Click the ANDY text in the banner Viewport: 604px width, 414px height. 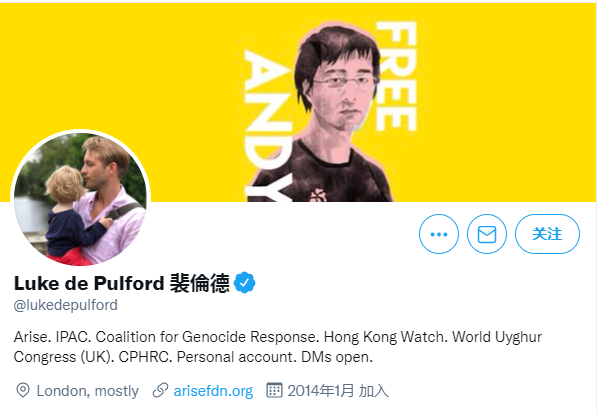coord(268,126)
